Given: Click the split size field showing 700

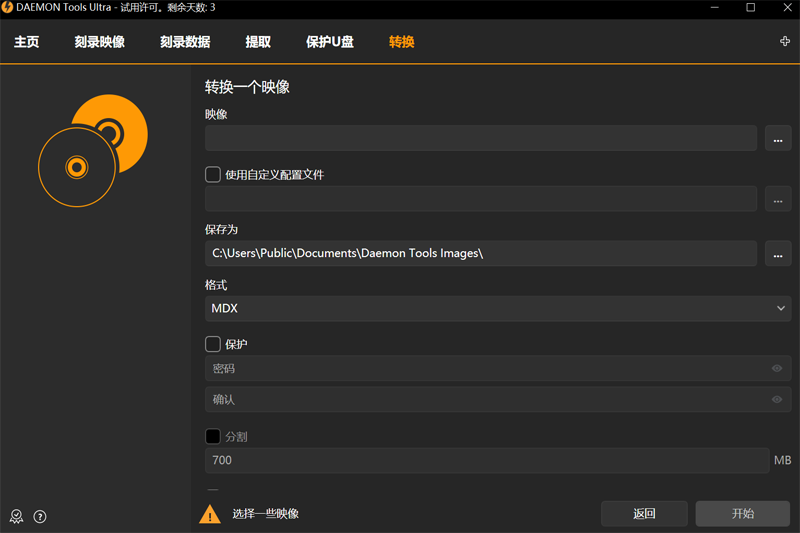Looking at the screenshot, I should pyautogui.click(x=487, y=461).
